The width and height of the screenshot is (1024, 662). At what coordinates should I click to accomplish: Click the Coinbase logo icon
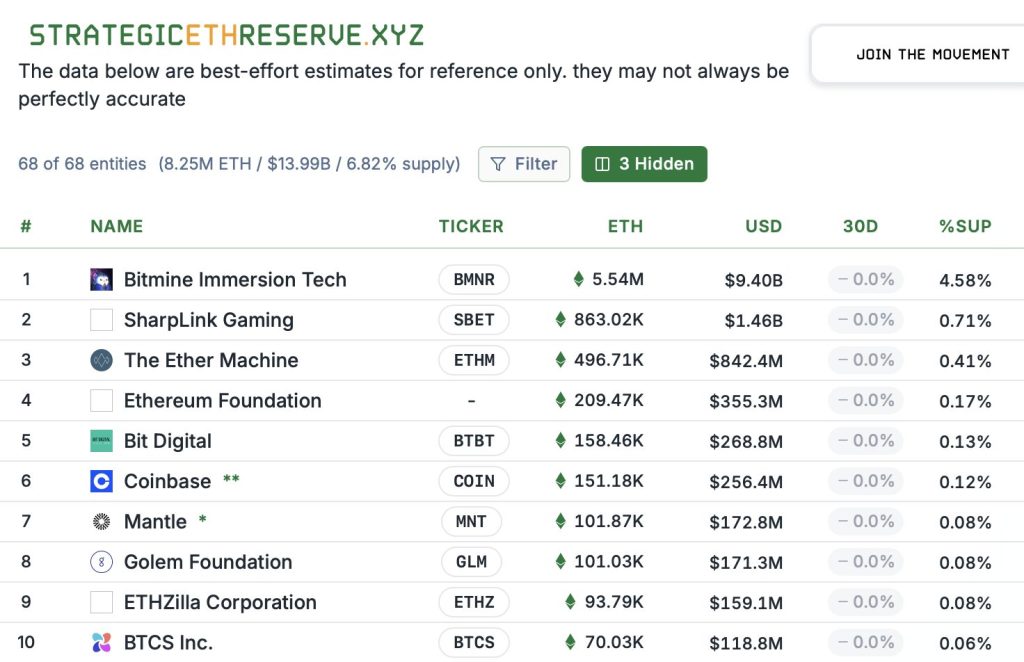click(x=101, y=481)
